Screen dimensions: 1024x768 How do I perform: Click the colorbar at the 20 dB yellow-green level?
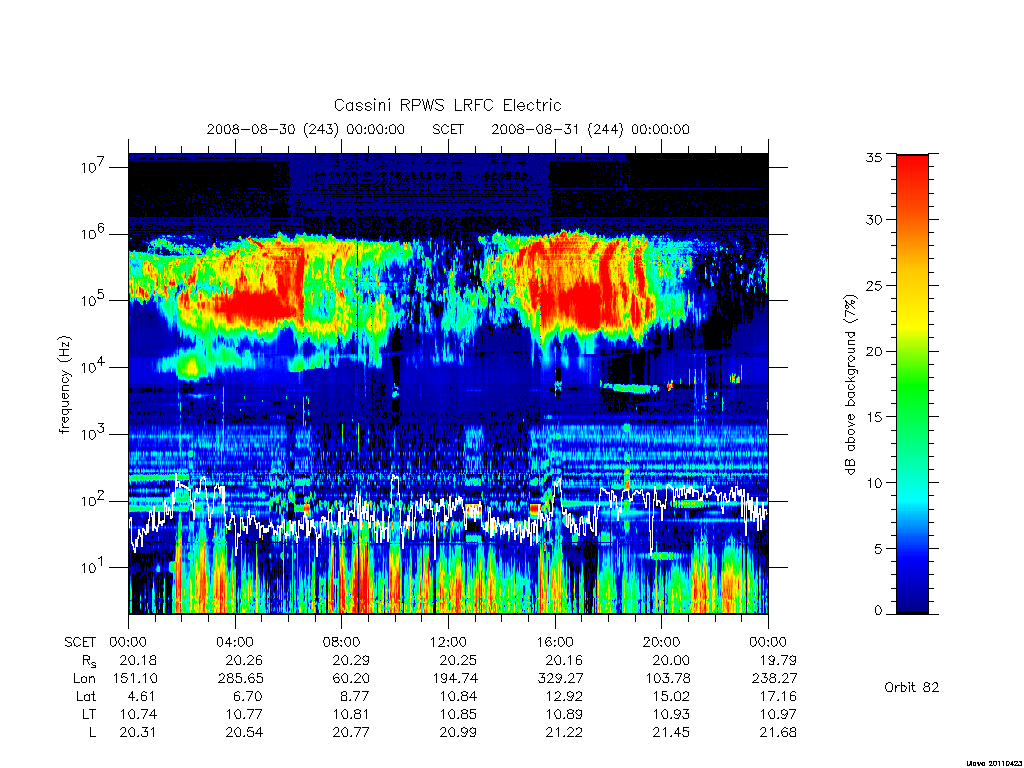912,351
